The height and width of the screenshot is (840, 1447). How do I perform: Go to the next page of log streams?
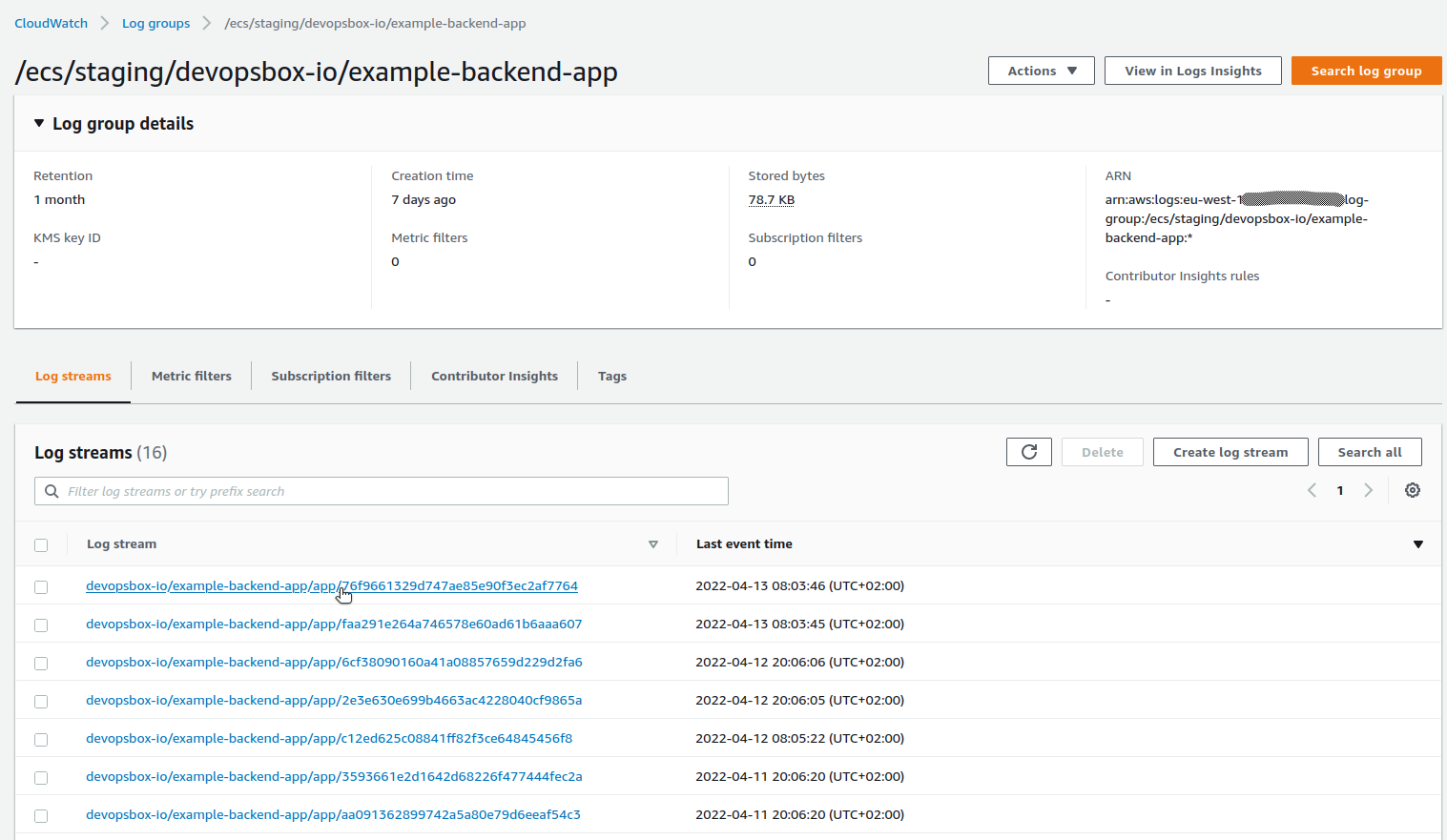(1369, 489)
